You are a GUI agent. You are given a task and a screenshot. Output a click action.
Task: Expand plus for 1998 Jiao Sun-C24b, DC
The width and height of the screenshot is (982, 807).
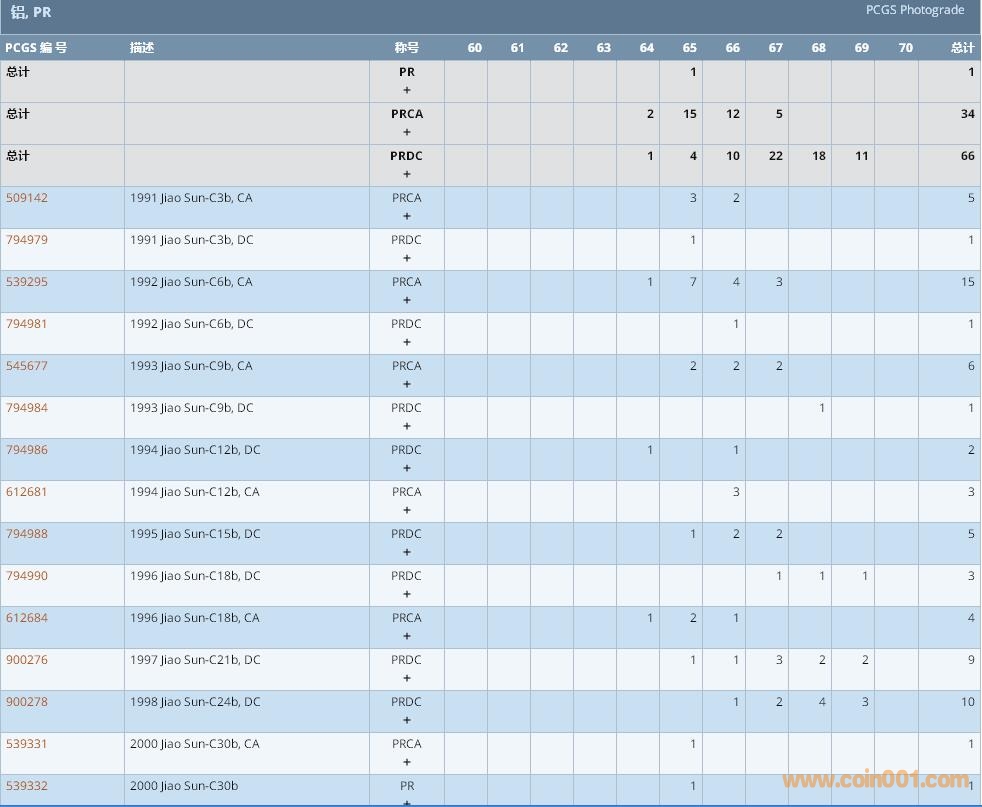coord(407,720)
